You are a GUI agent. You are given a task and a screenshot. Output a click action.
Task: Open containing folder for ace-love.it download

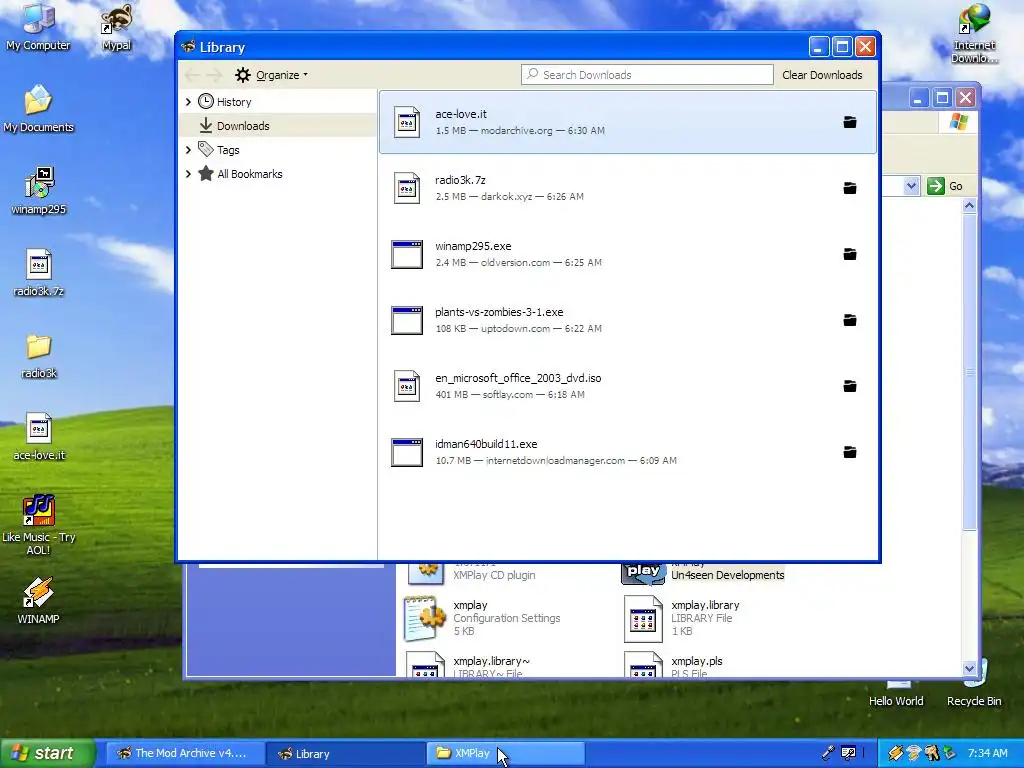click(x=849, y=122)
